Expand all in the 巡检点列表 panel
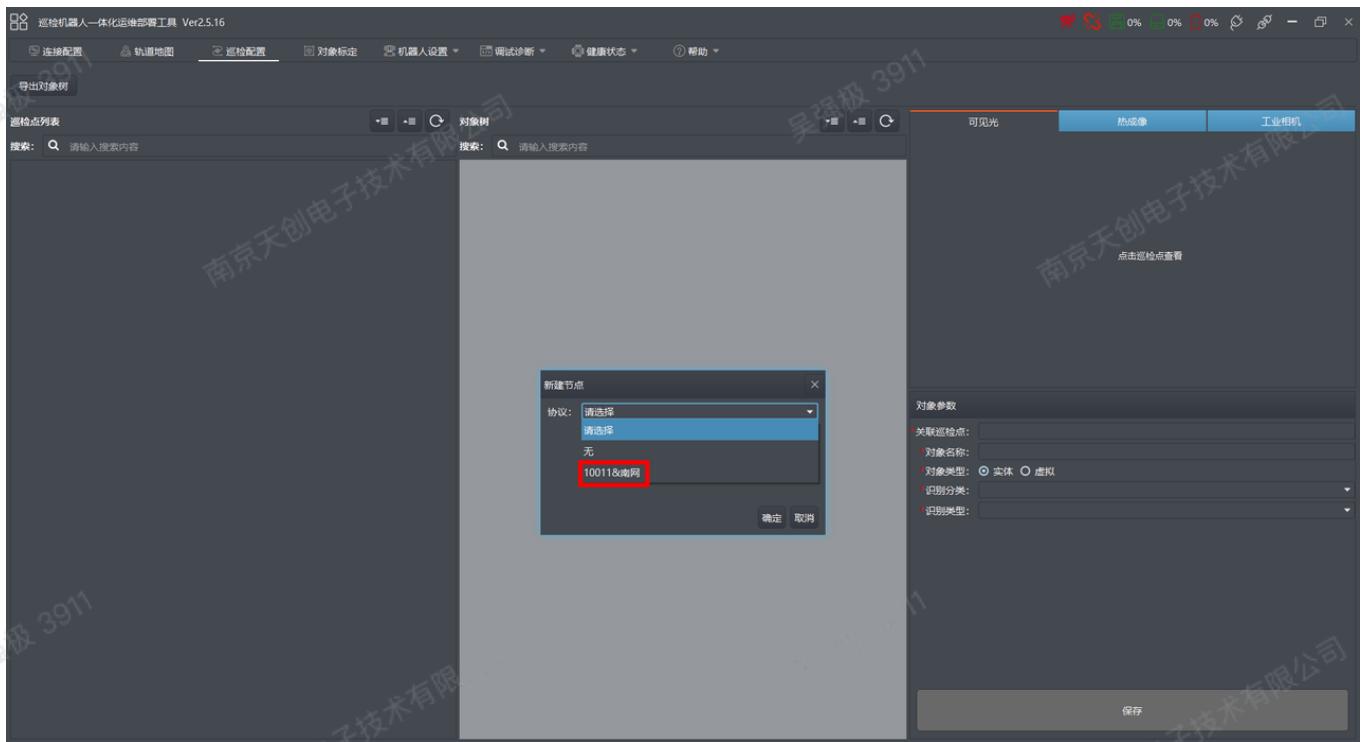Image resolution: width=1362 pixels, height=742 pixels. [381, 122]
